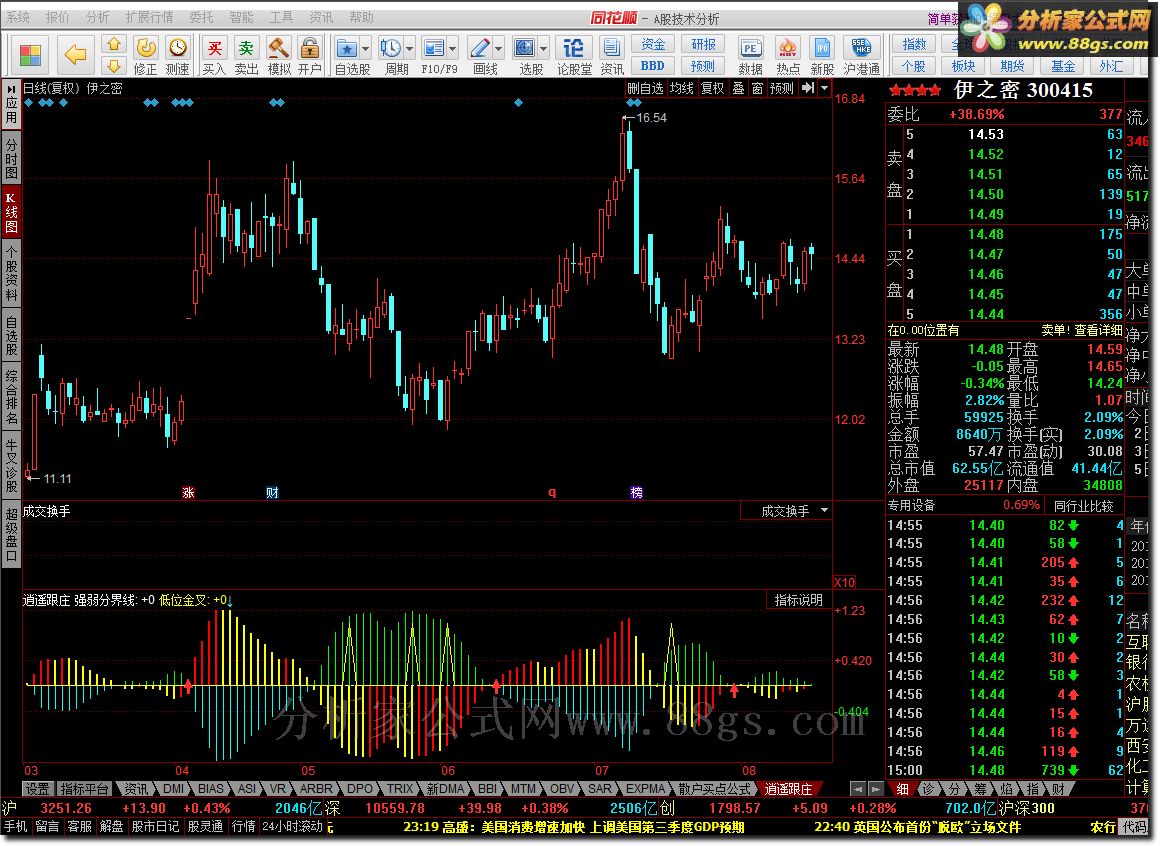Expand the 周期 dropdown arrow

click(x=409, y=50)
